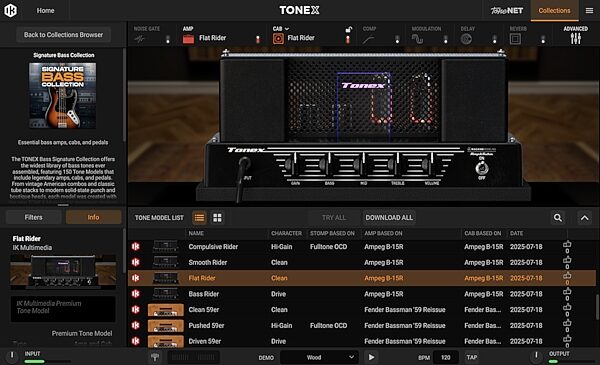Open the Collections tab
The width and height of the screenshot is (600, 365).
coord(554,11)
